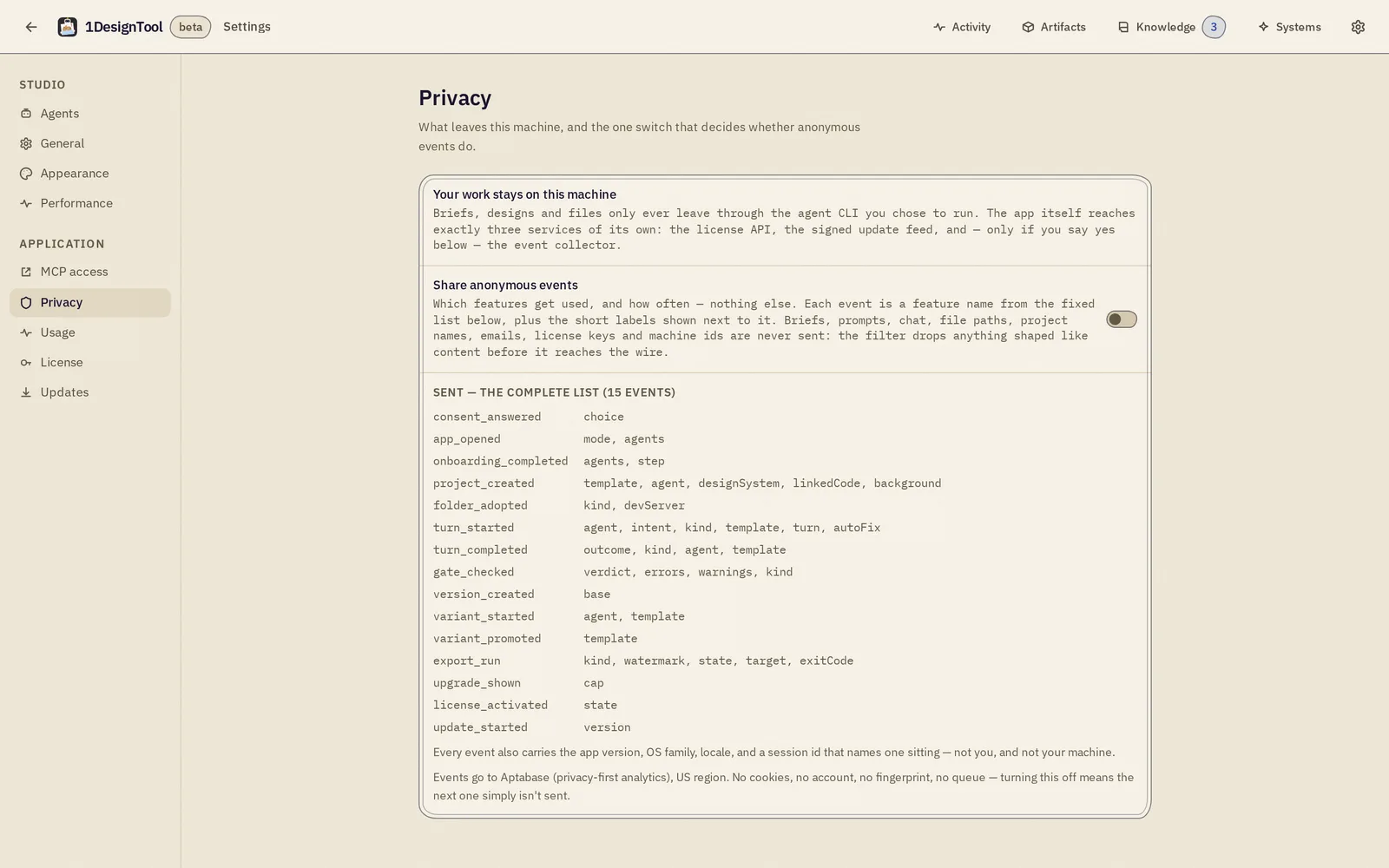
Task: Click the license_activated event name
Action: click(490, 705)
